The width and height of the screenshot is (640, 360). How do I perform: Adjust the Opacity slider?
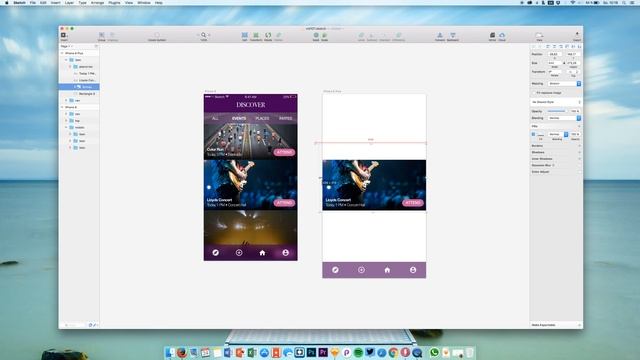557,111
